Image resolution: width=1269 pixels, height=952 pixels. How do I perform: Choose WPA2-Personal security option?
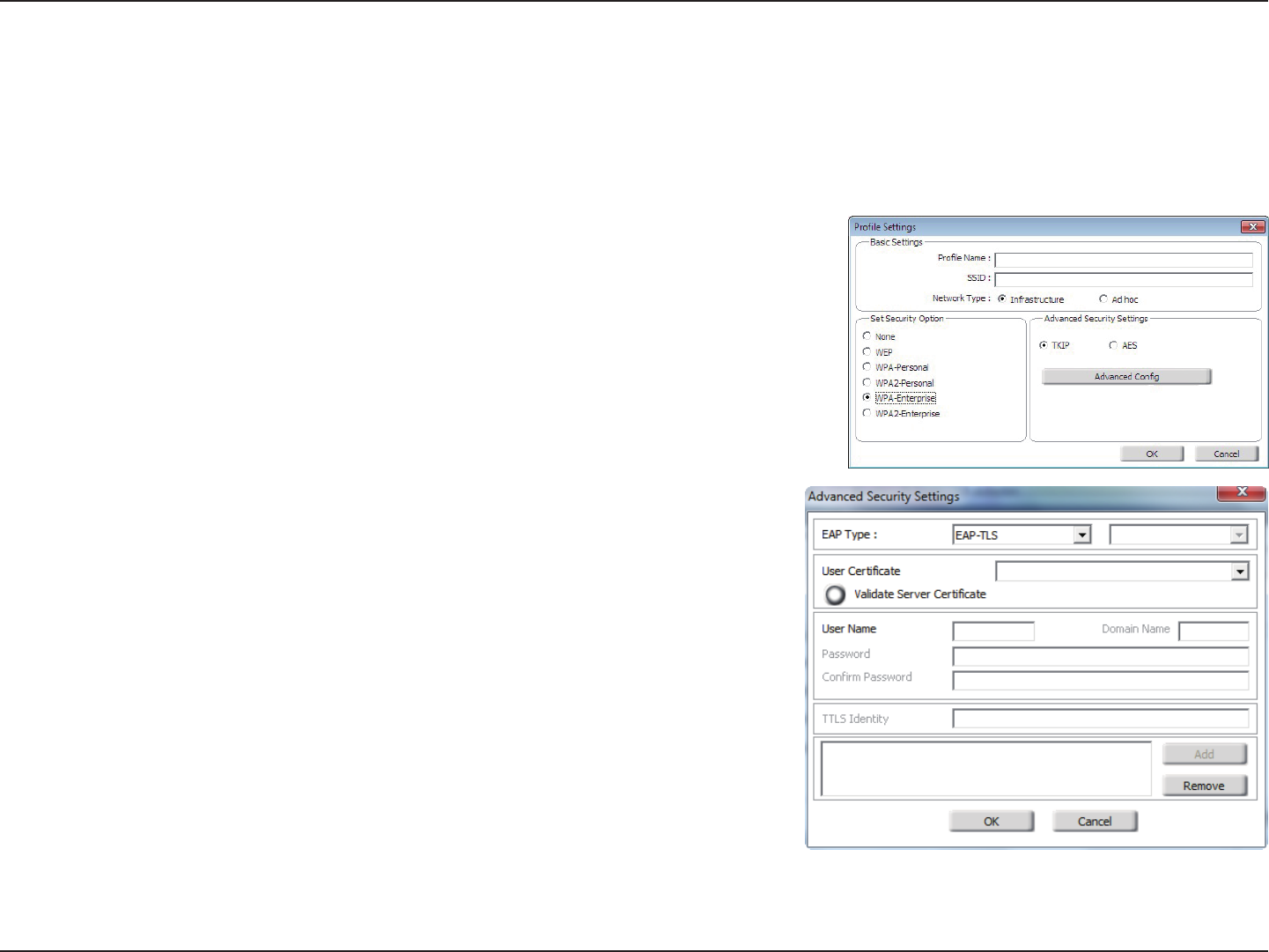(x=867, y=382)
